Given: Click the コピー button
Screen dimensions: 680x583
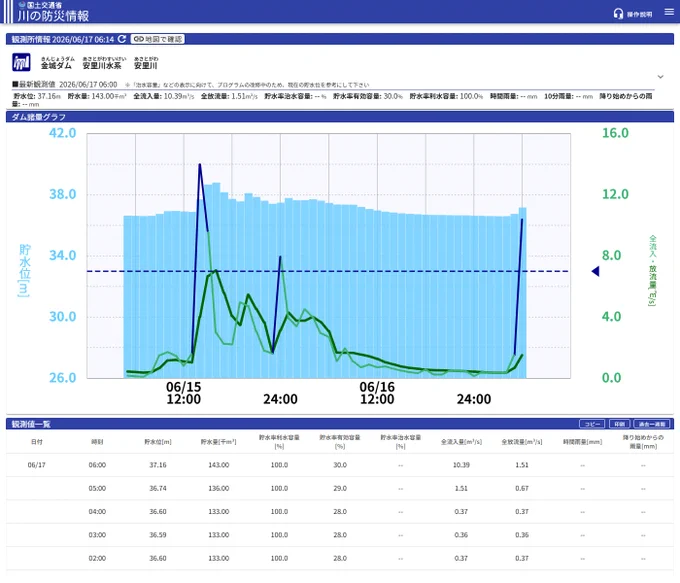Looking at the screenshot, I should pyautogui.click(x=592, y=424).
